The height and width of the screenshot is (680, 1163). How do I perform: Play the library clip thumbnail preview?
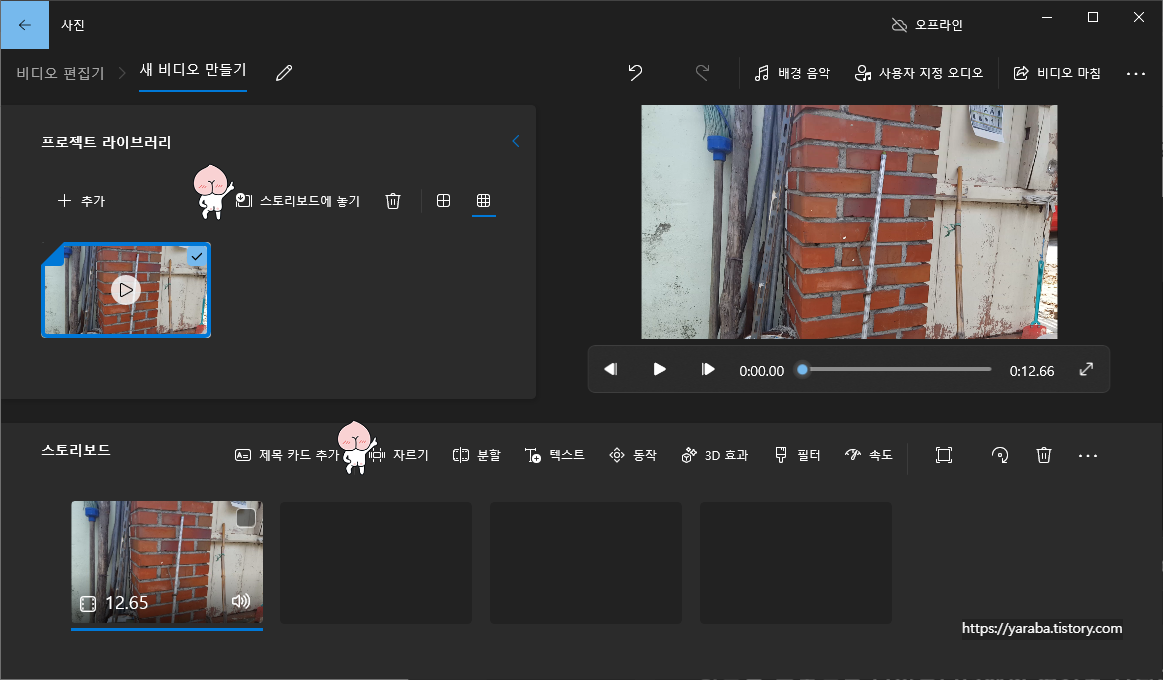tap(125, 290)
